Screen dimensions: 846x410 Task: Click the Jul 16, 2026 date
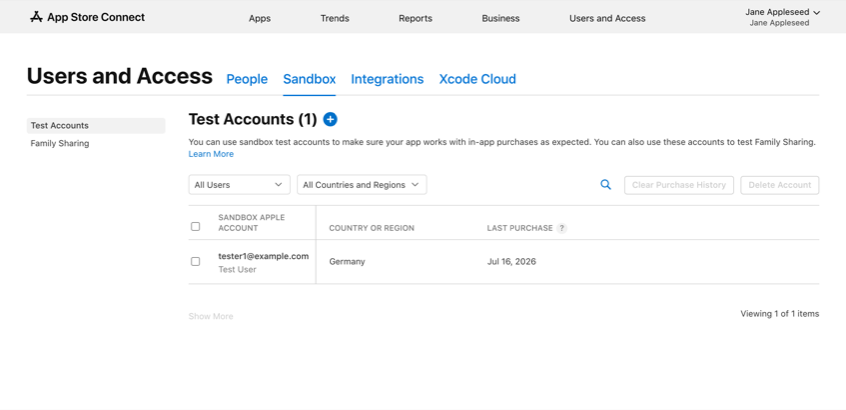pyautogui.click(x=511, y=262)
